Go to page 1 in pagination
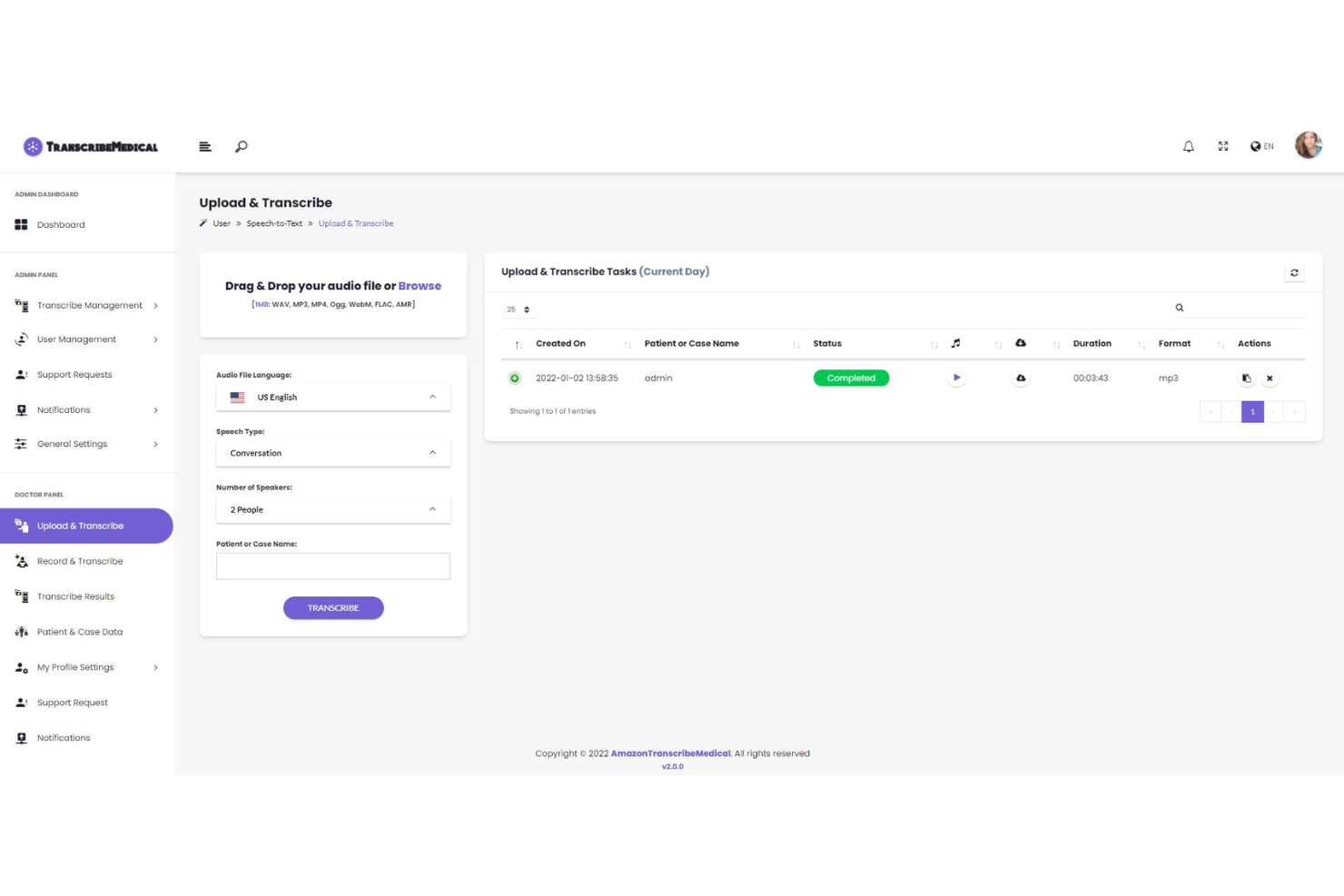 tap(1252, 411)
